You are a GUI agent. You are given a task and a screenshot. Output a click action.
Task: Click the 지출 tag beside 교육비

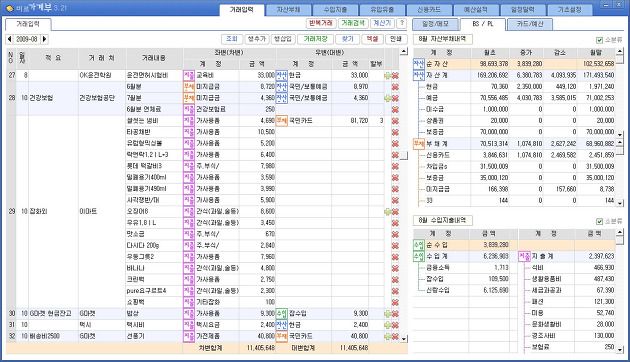[x=189, y=76]
